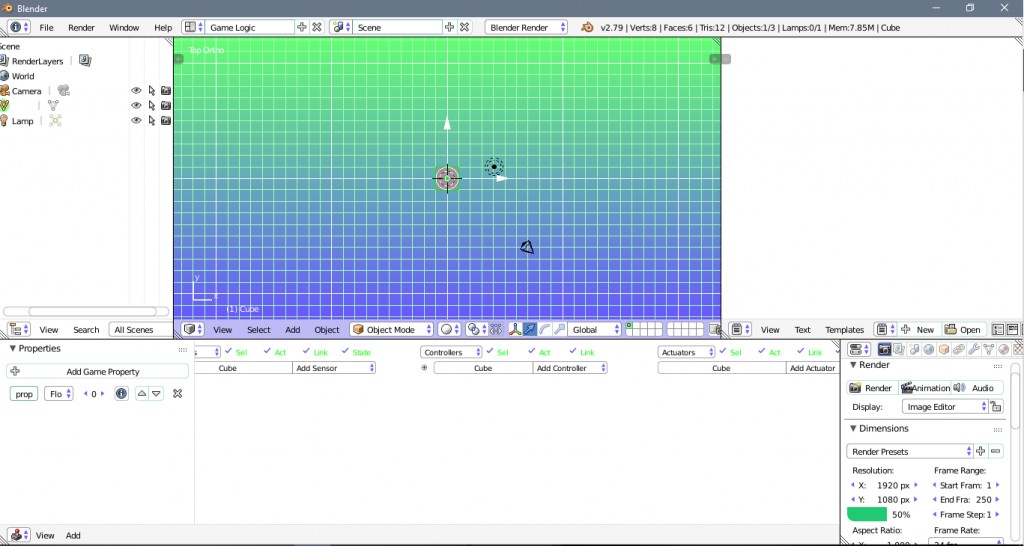This screenshot has height=546, width=1024.
Task: Click the Lamp object icon in outliner
Action: pyautogui.click(x=5, y=121)
